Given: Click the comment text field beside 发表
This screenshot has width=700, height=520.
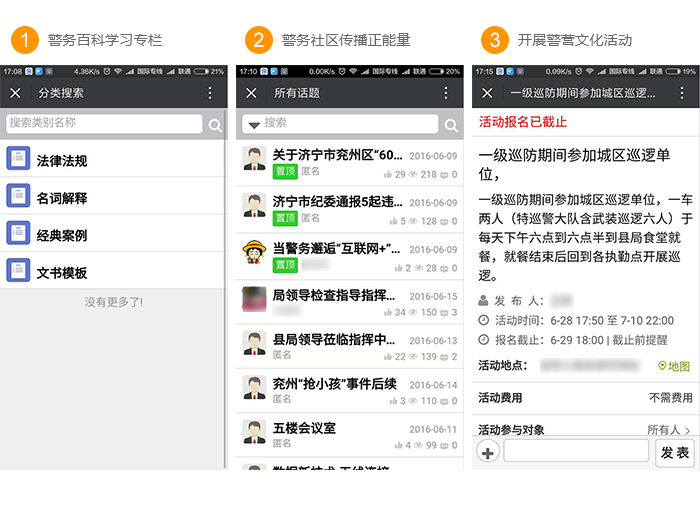Looking at the screenshot, I should (x=576, y=450).
